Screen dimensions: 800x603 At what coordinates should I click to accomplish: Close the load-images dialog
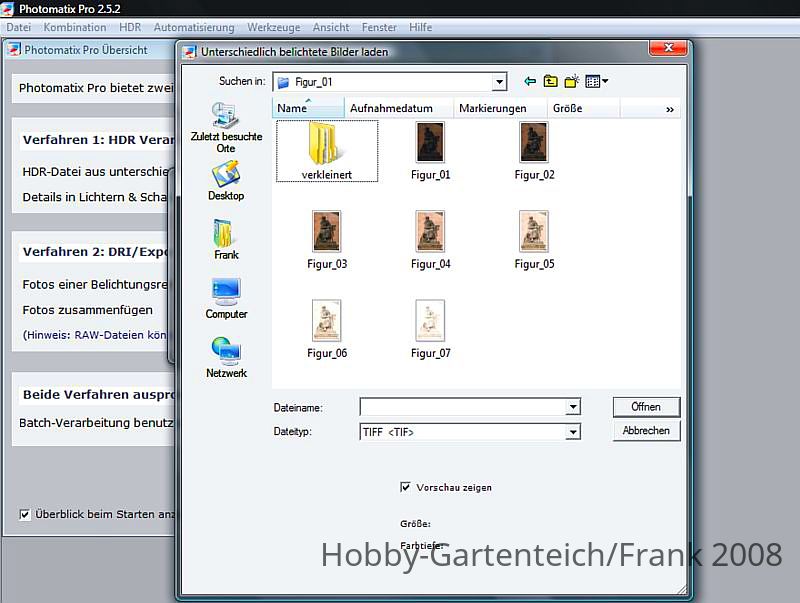[x=668, y=48]
